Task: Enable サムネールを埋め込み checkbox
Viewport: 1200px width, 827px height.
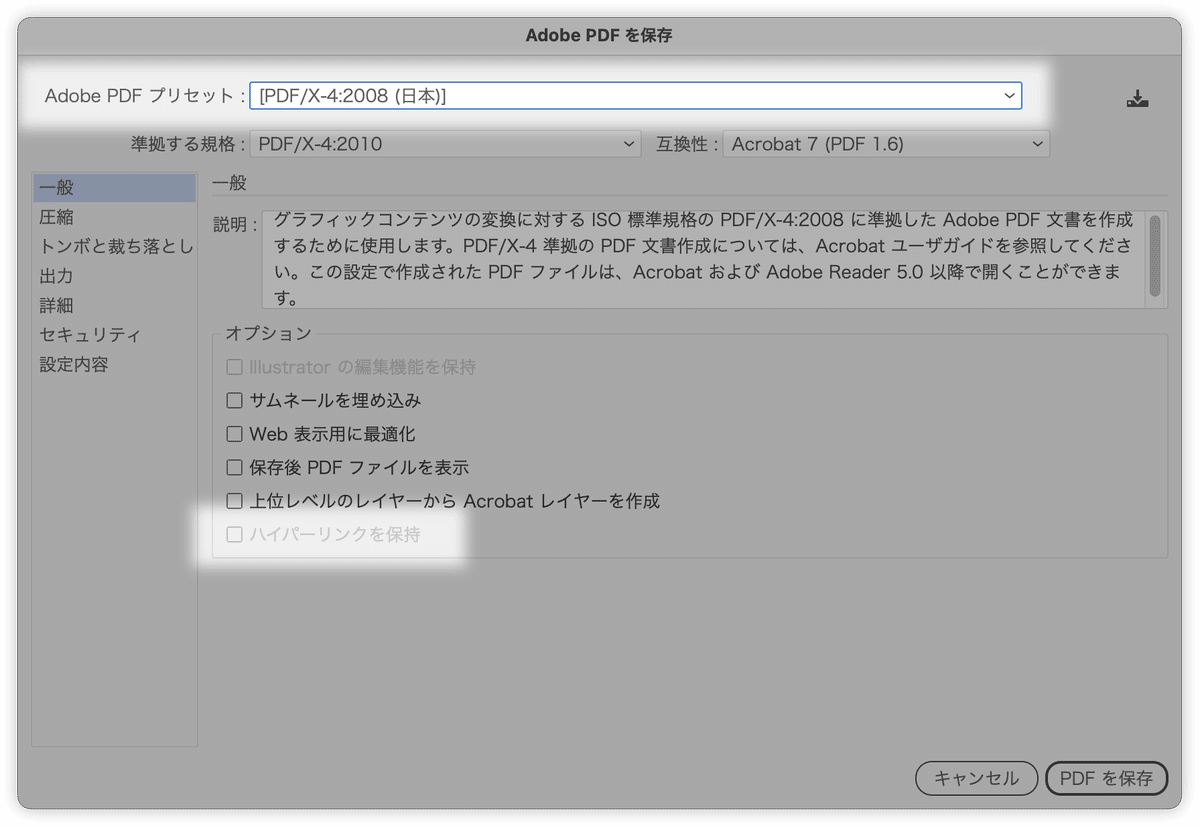Action: point(234,401)
